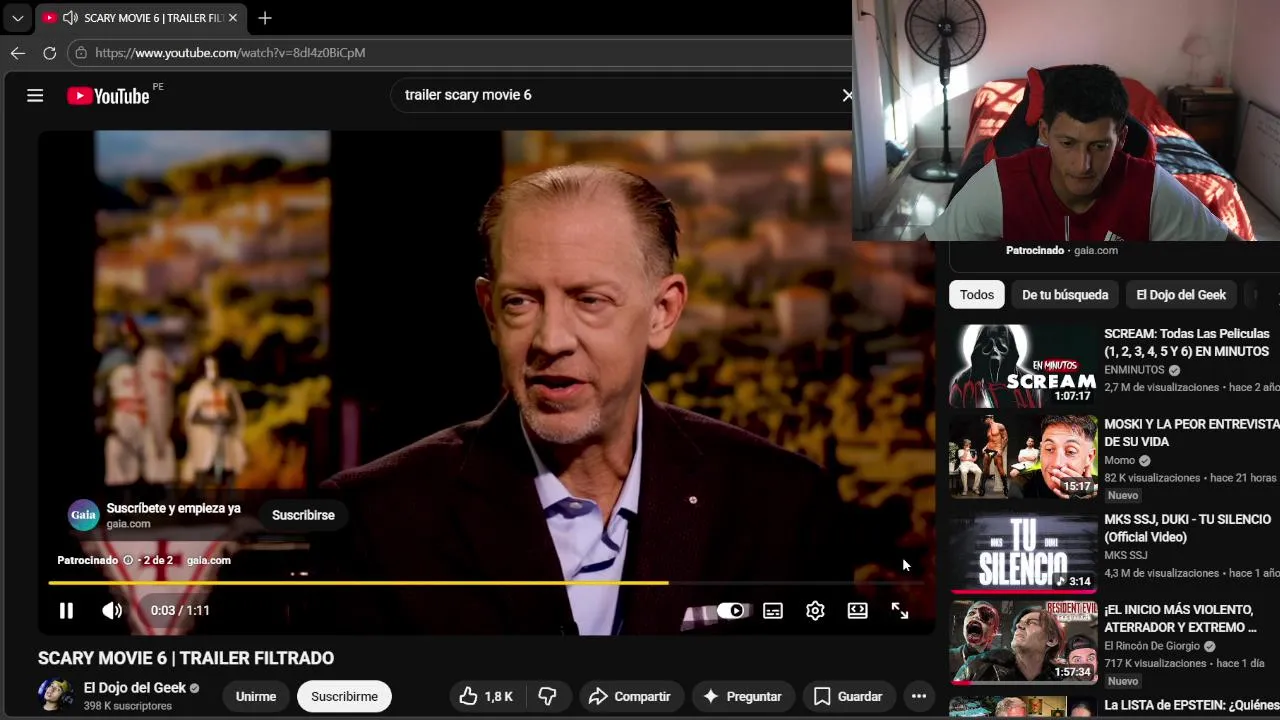
Task: Open Moski entrevista video thumbnail
Action: [x=1023, y=457]
